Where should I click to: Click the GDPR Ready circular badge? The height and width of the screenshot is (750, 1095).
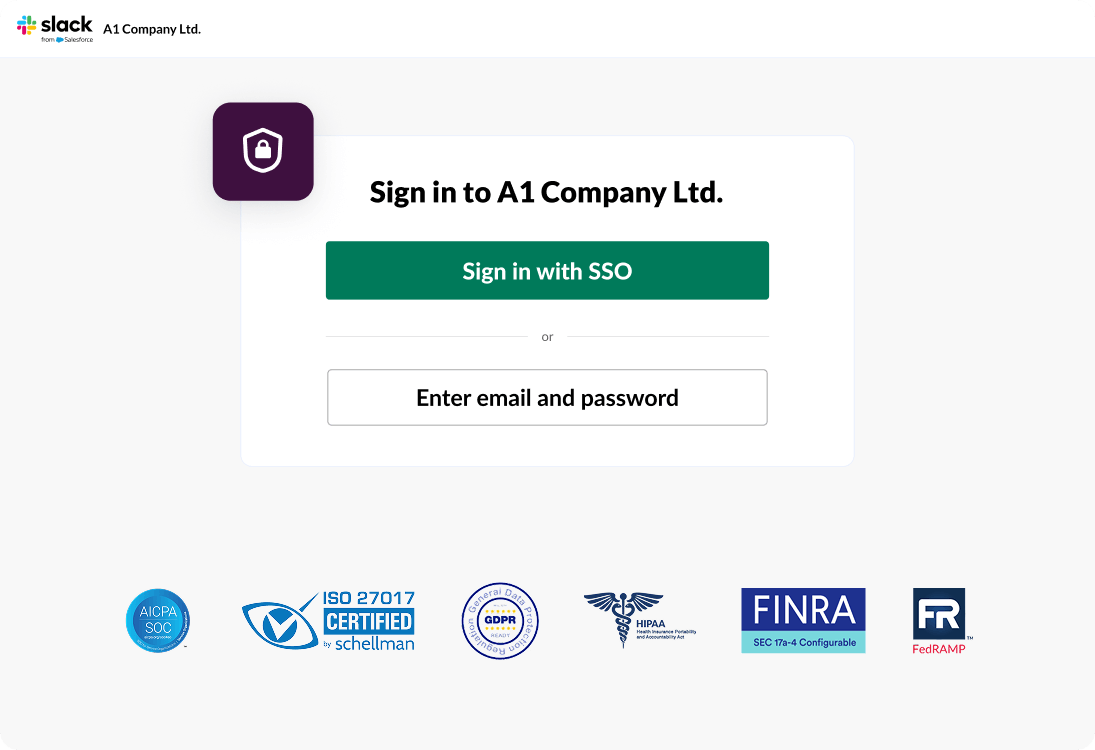tap(500, 620)
